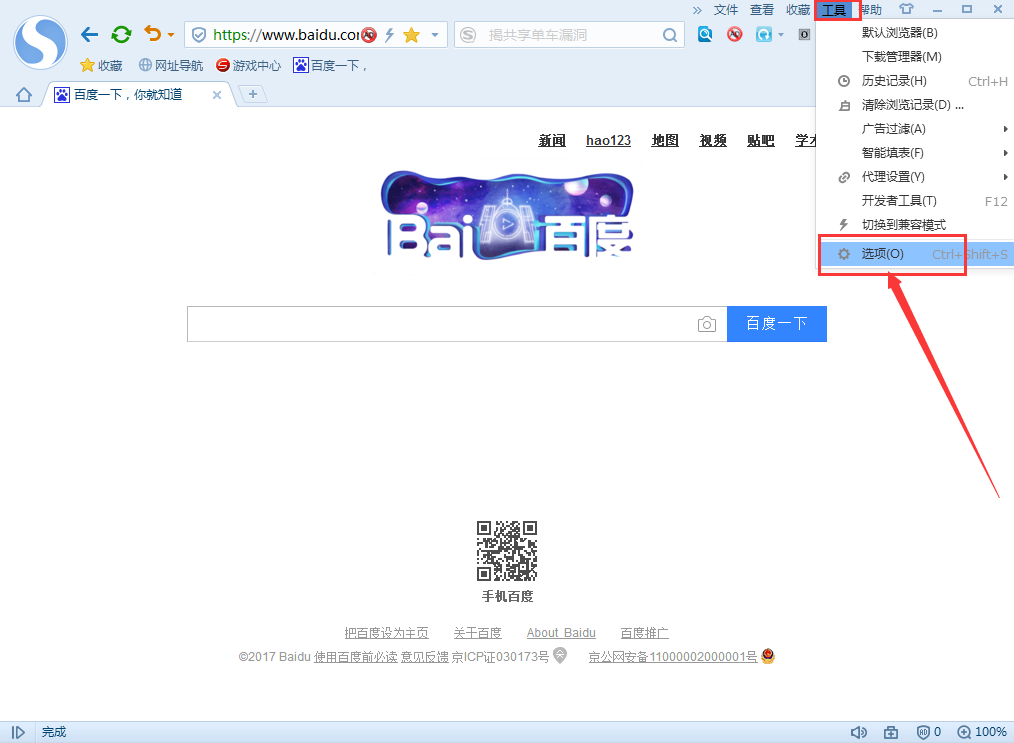Click the 百度一下 search button
The image size is (1014, 743).
(x=777, y=324)
